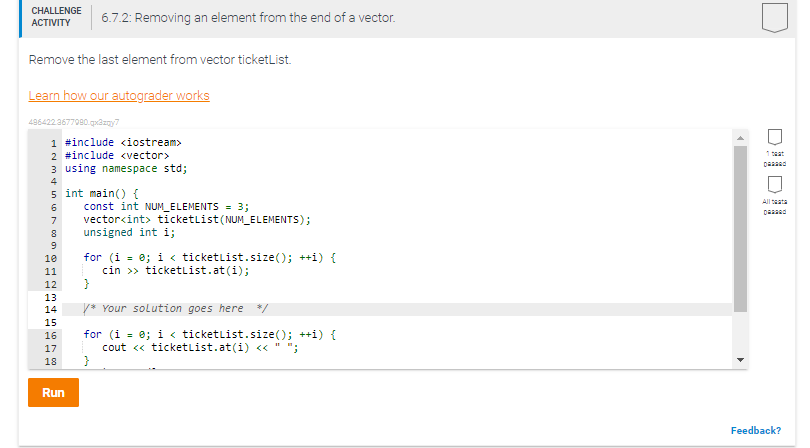Click the '#include <iostream>' code line

(x=123, y=143)
